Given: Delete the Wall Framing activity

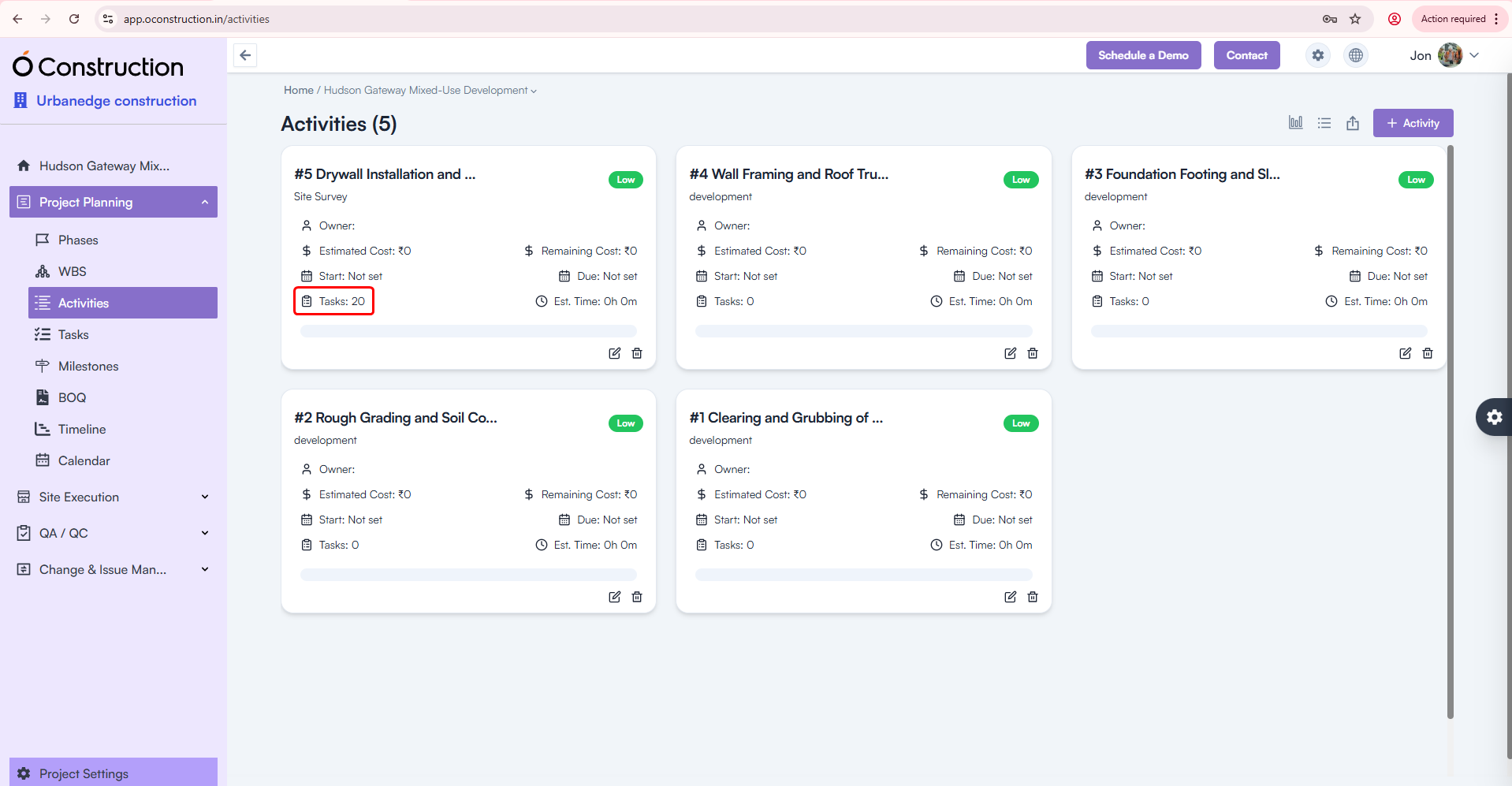Looking at the screenshot, I should pyautogui.click(x=1032, y=353).
